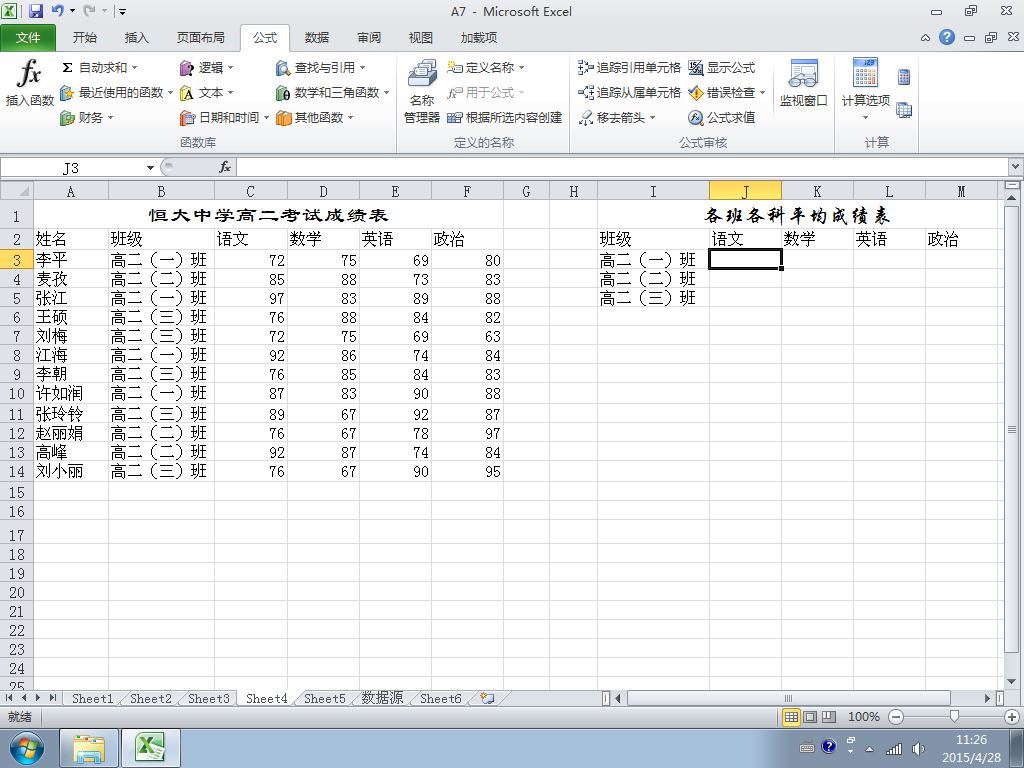1024x768 pixels.
Task: Expand the Define Name (定义名称) dropdown arrow
Action: 521,67
